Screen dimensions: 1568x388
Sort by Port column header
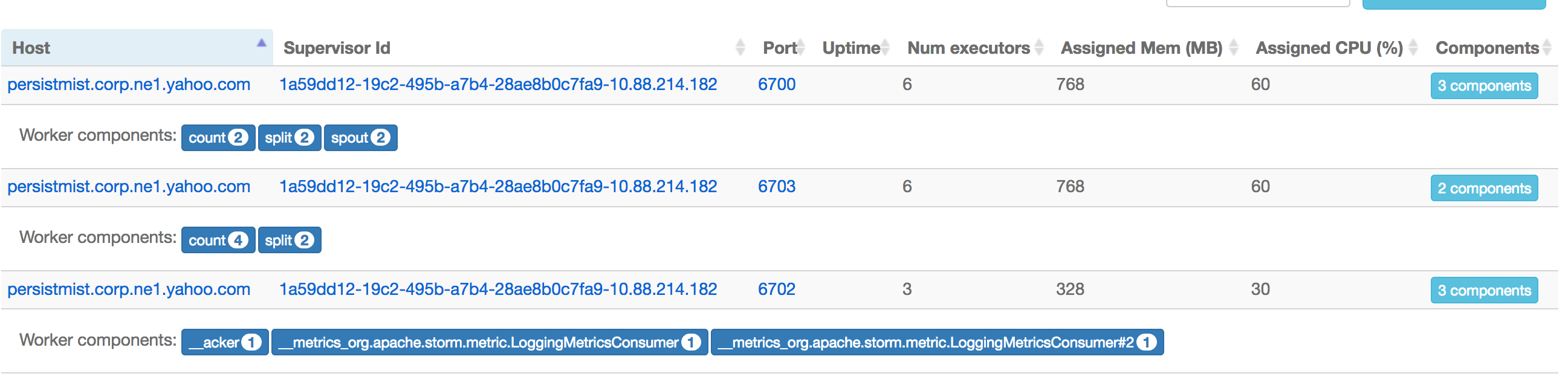point(782,48)
